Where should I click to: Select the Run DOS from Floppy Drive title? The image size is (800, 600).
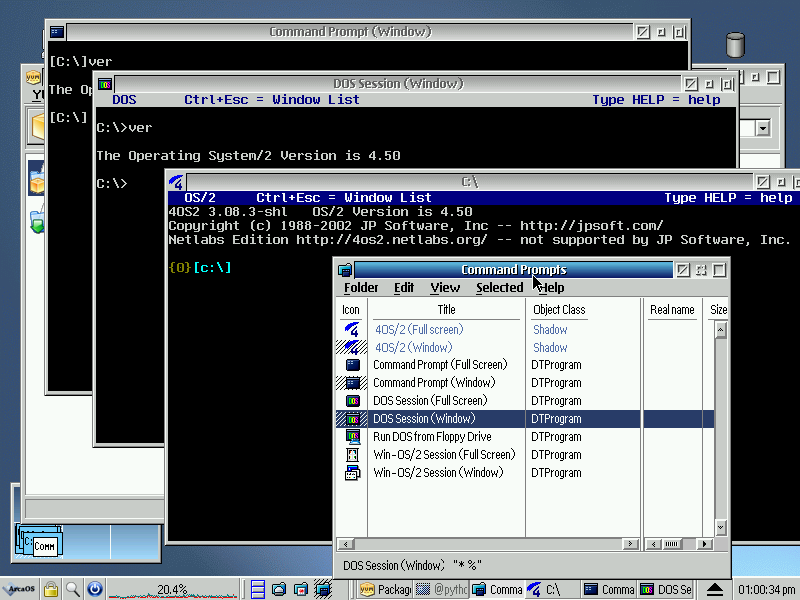[x=432, y=437]
